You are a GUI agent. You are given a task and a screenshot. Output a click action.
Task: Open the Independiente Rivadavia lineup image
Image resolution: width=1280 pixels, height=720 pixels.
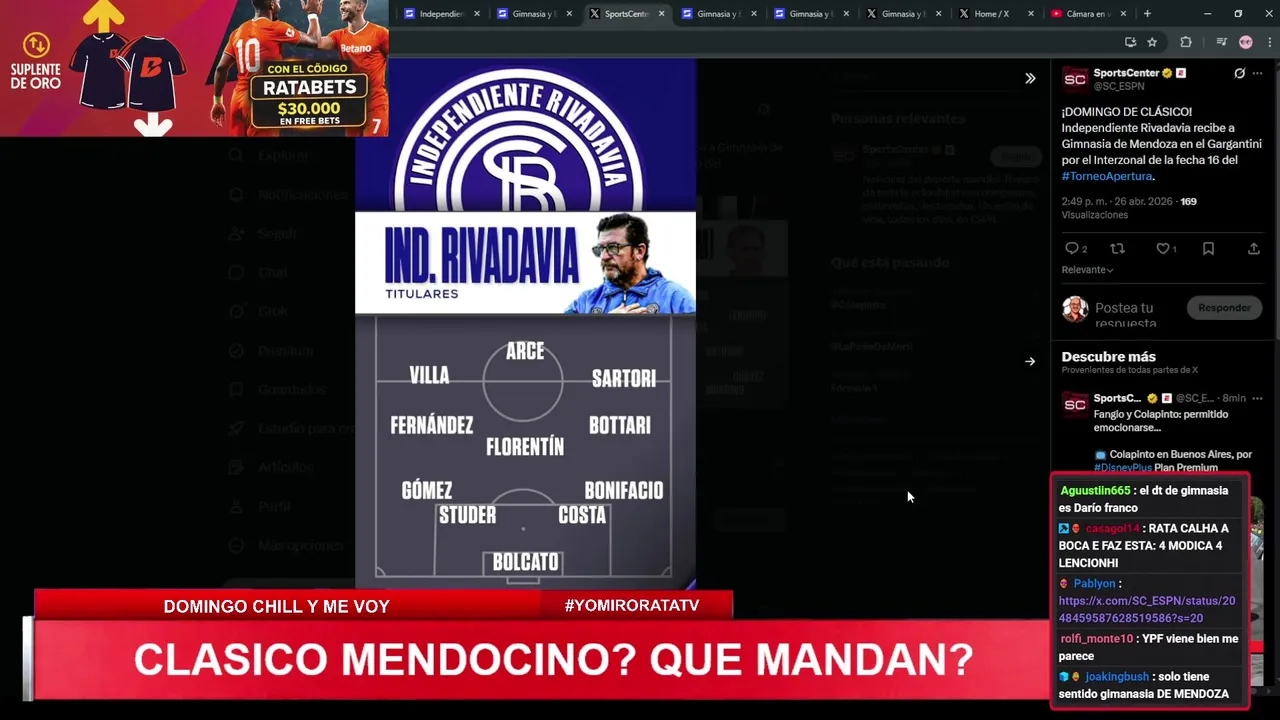(x=525, y=322)
